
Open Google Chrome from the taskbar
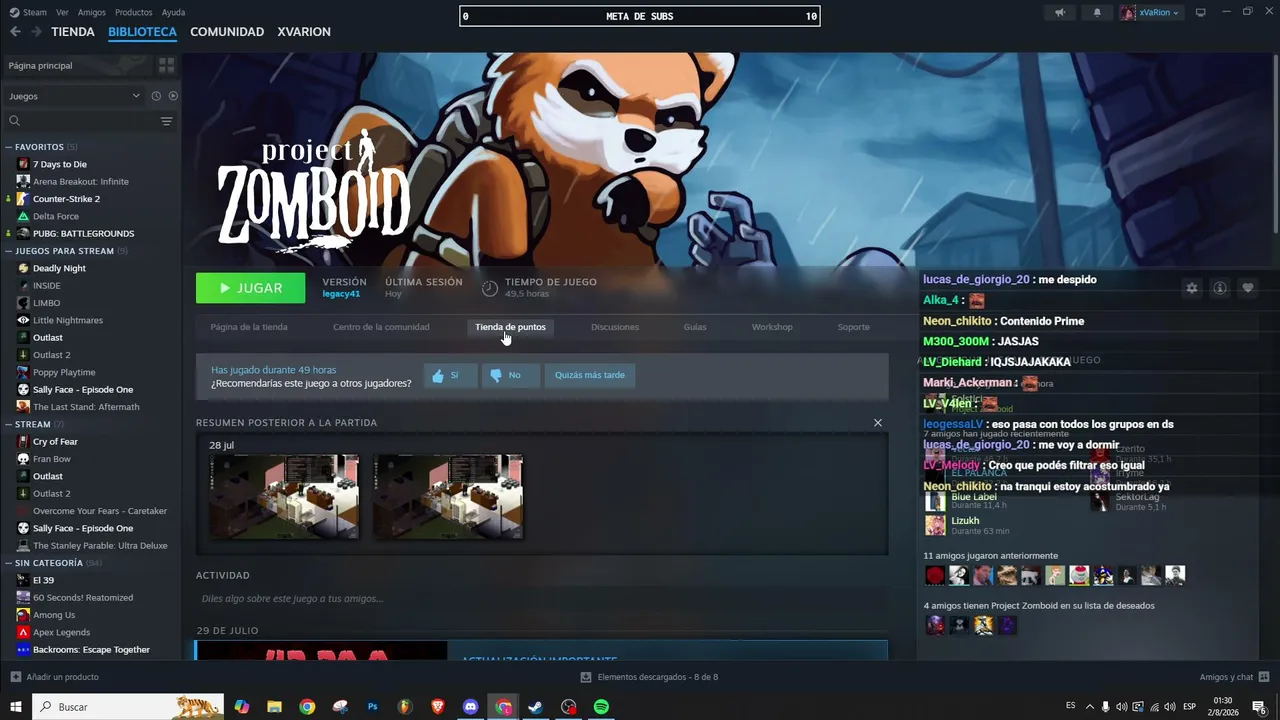[307, 707]
